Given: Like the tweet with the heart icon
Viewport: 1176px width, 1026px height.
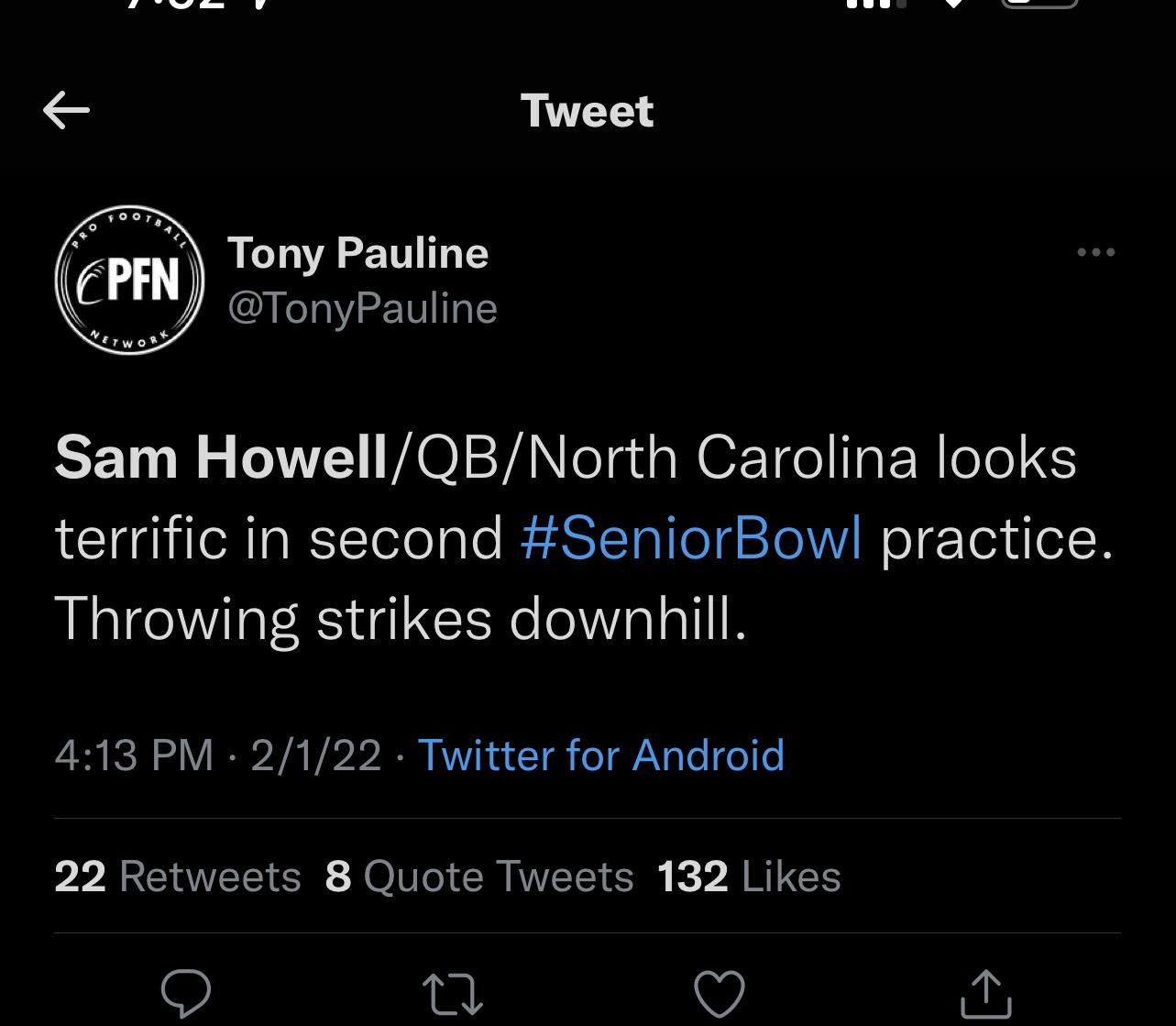Looking at the screenshot, I should tap(720, 994).
